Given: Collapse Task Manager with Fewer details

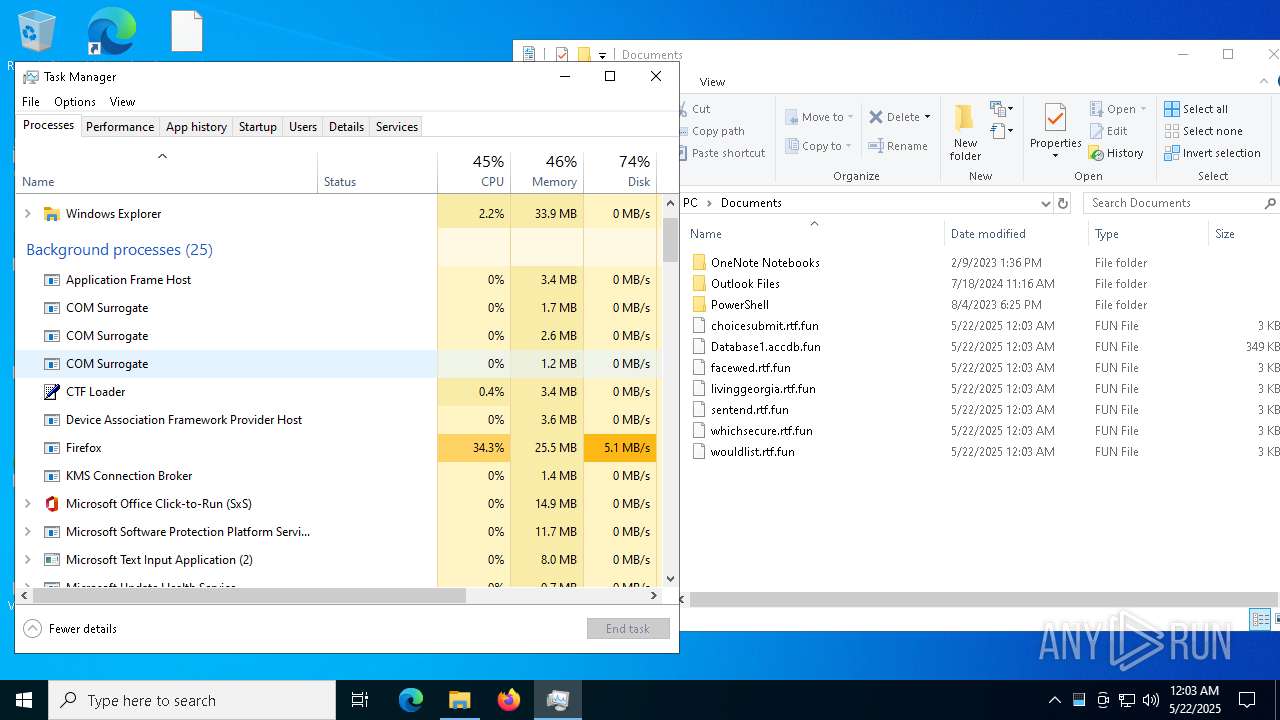Looking at the screenshot, I should click(x=70, y=629).
